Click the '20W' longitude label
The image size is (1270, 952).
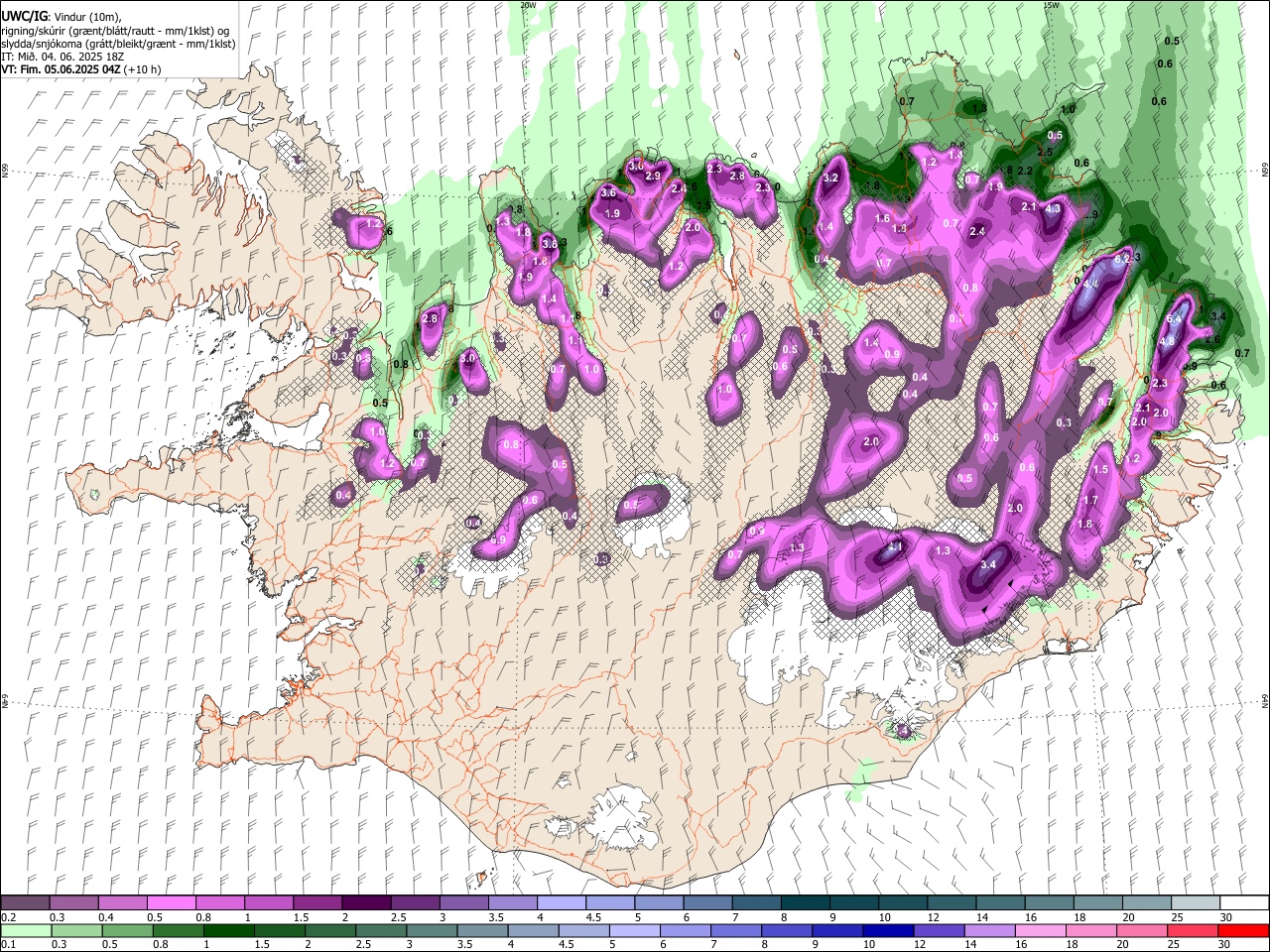(527, 5)
